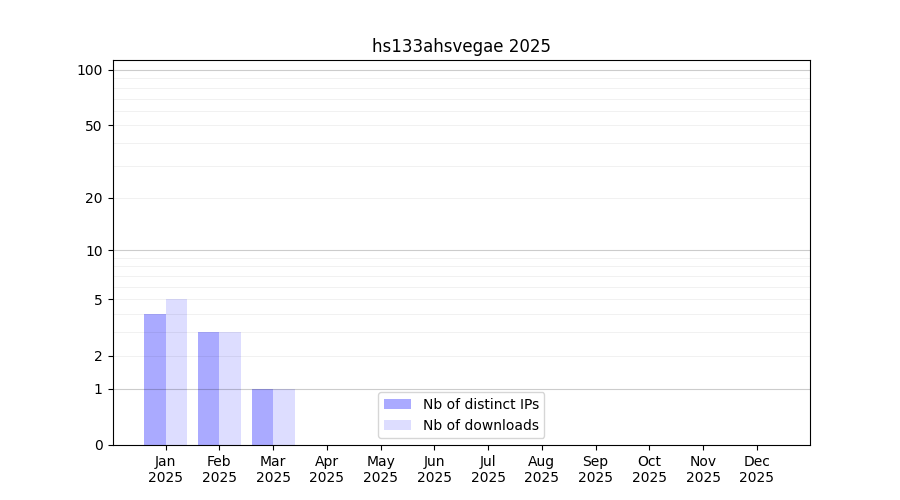Click the Mar 2025 distinct IPs bar
Viewport: 900px width, 500px height.
(262, 417)
